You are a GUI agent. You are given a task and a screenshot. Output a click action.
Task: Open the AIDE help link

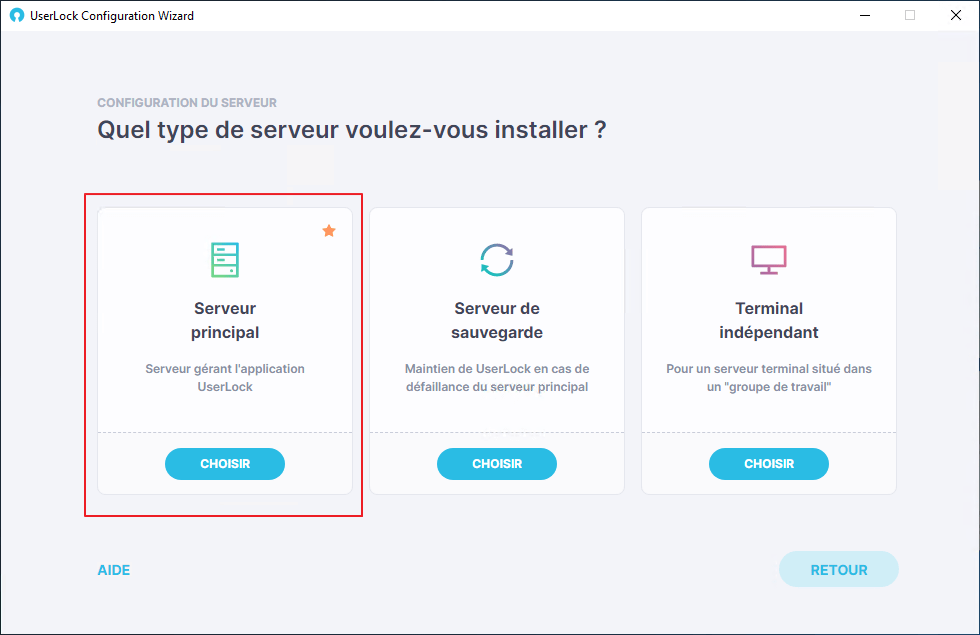click(114, 570)
